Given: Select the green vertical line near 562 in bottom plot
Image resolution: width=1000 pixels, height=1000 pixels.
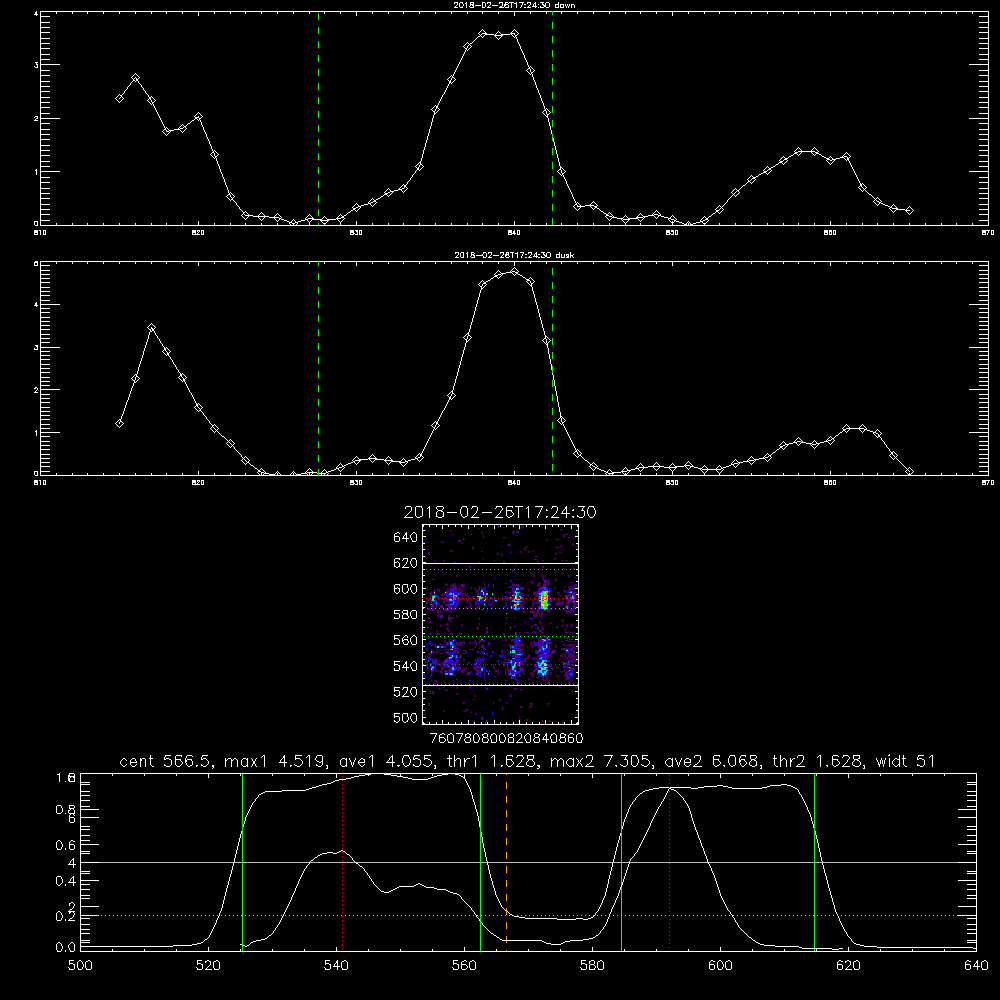Looking at the screenshot, I should pyautogui.click(x=480, y=861).
